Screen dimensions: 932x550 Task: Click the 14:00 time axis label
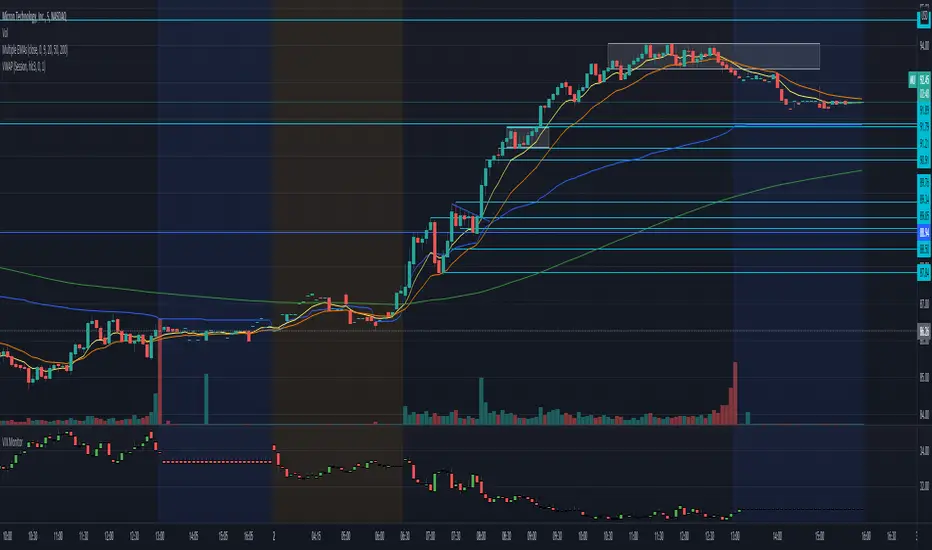tap(777, 536)
